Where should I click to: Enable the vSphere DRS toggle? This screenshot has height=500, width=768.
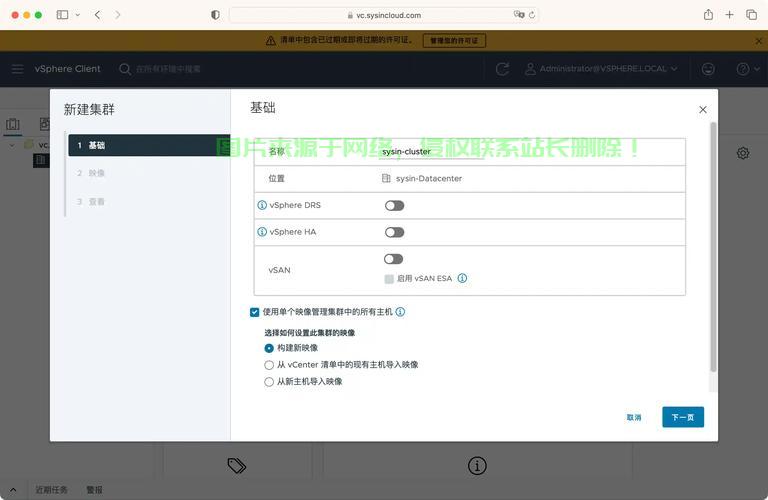394,206
